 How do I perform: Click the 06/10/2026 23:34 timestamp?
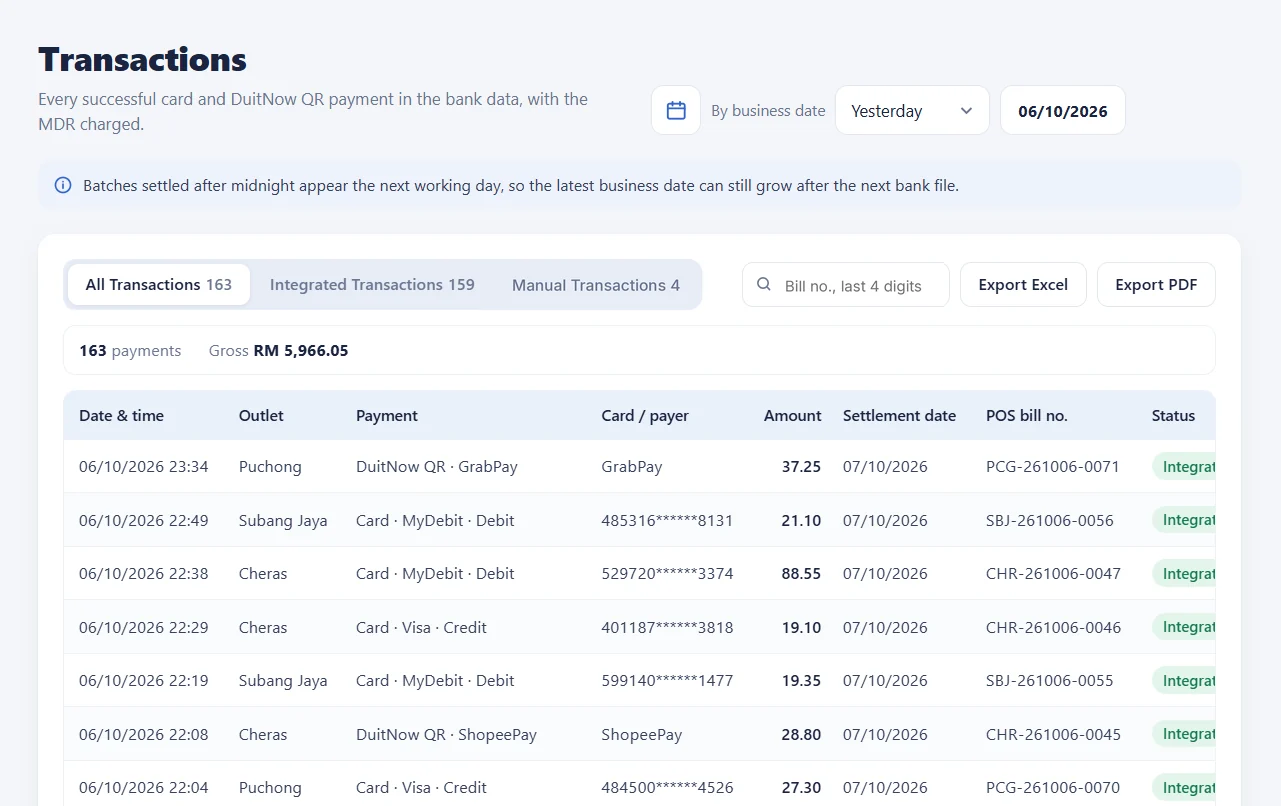[144, 467]
